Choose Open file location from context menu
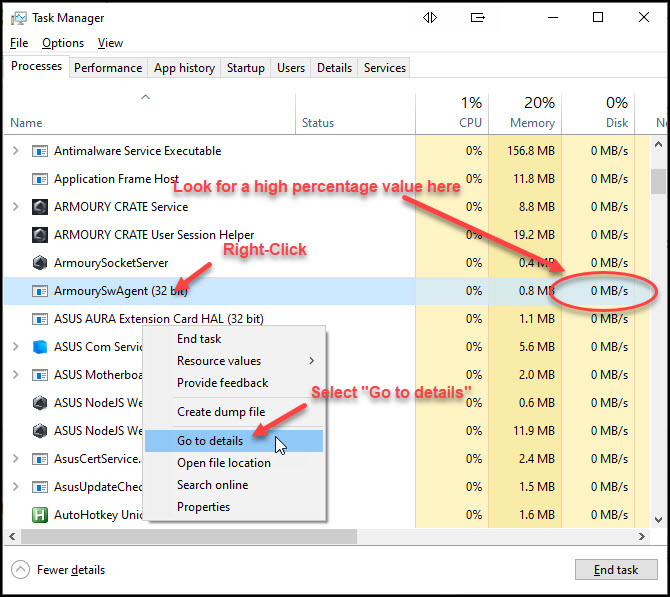This screenshot has height=597, width=670. [x=224, y=463]
